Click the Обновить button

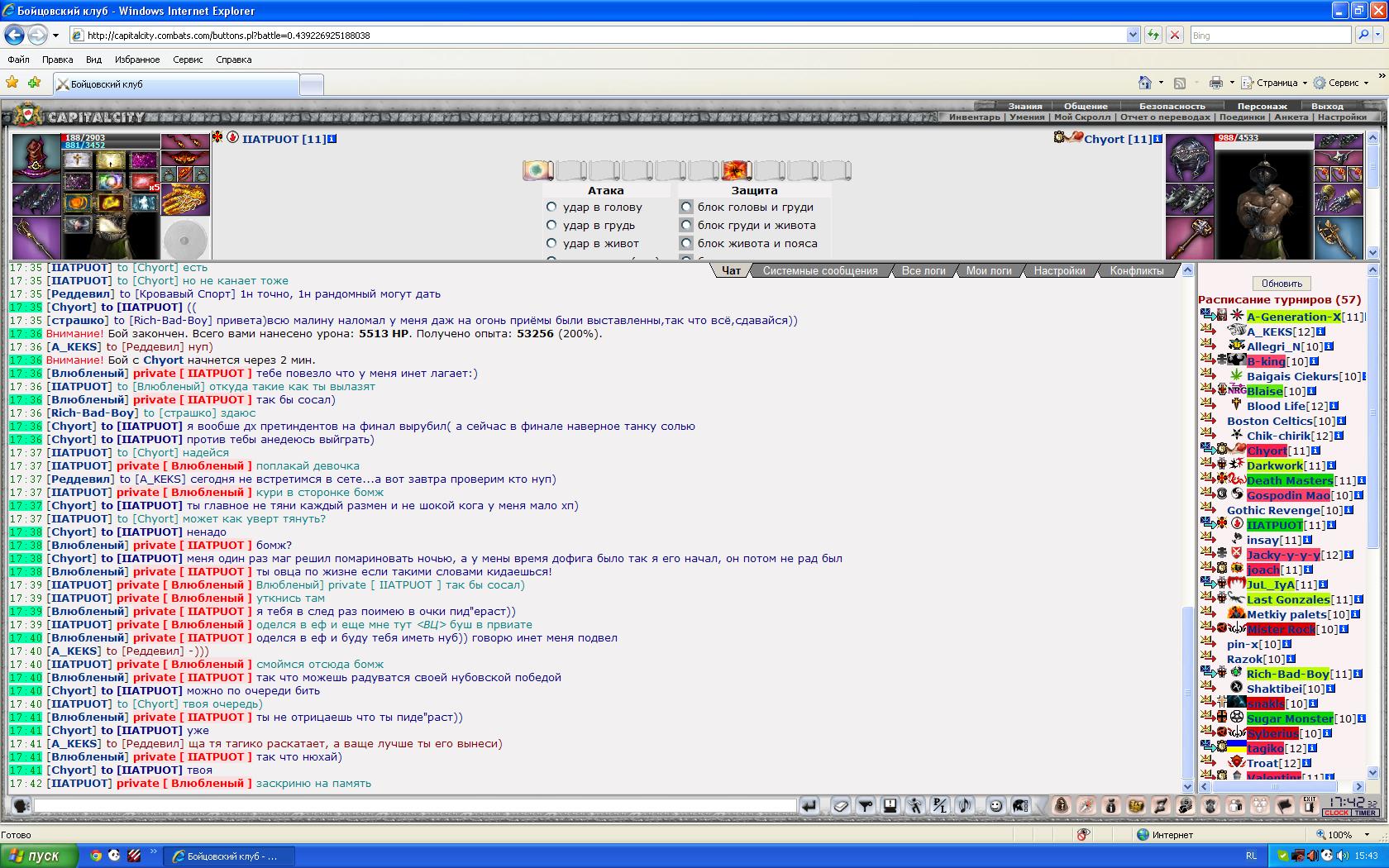click(x=1282, y=283)
